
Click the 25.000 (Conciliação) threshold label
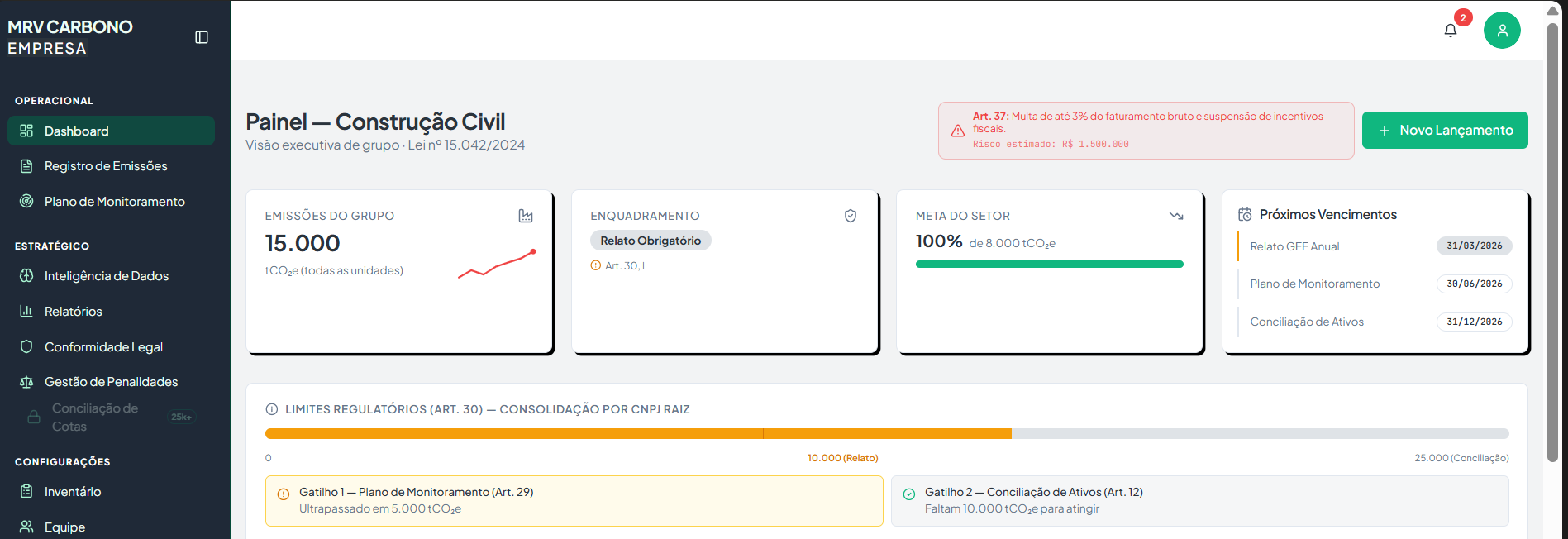1461,458
